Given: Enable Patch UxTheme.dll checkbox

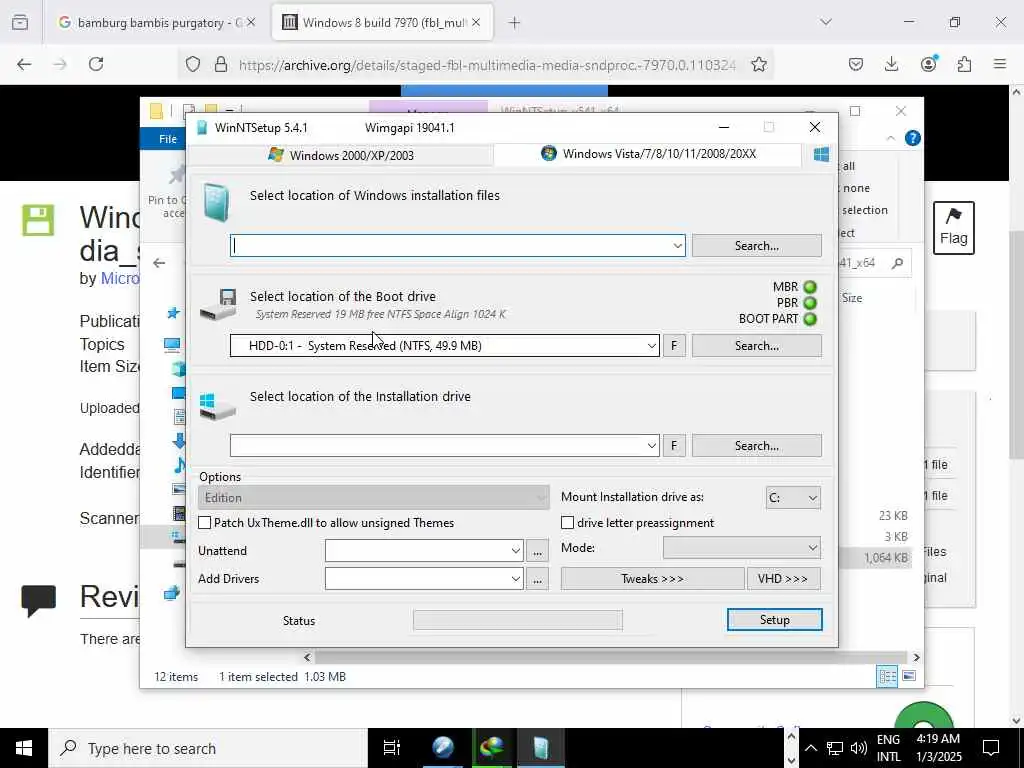Looking at the screenshot, I should (x=204, y=522).
